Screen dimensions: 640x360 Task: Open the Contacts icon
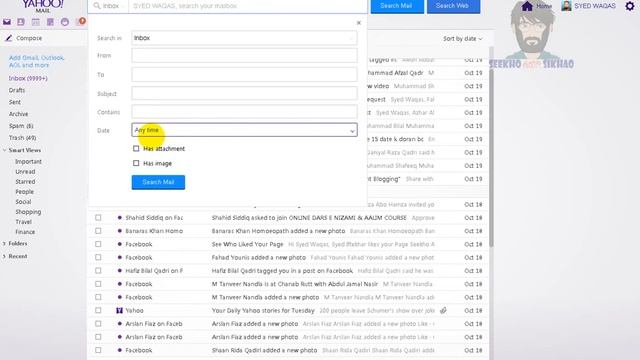pos(21,22)
